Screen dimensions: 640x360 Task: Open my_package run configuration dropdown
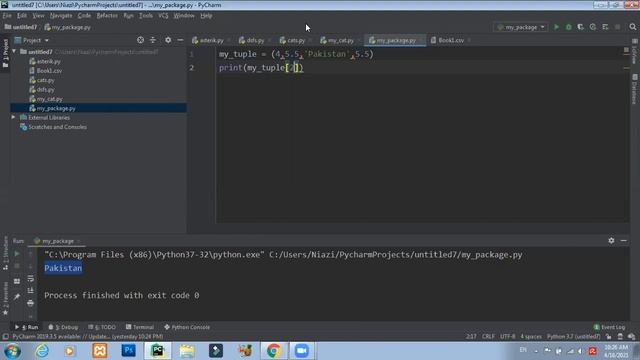point(521,27)
